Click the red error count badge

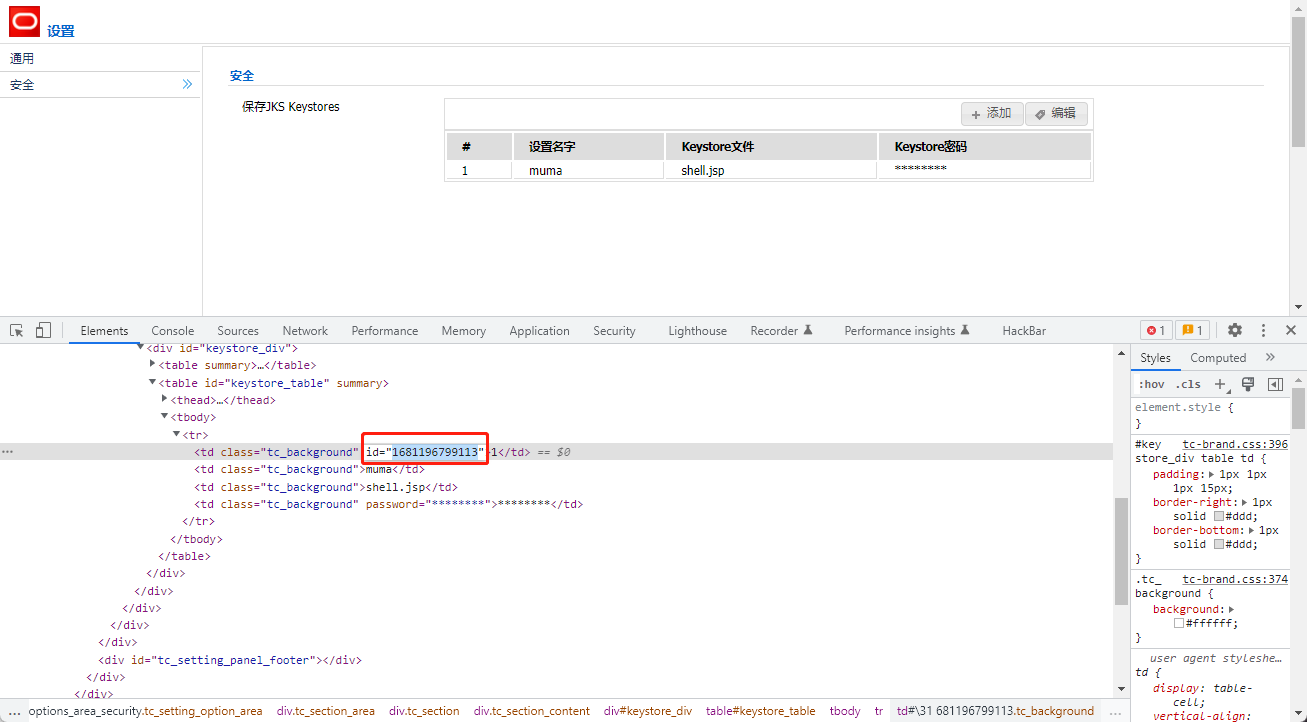tap(1156, 330)
